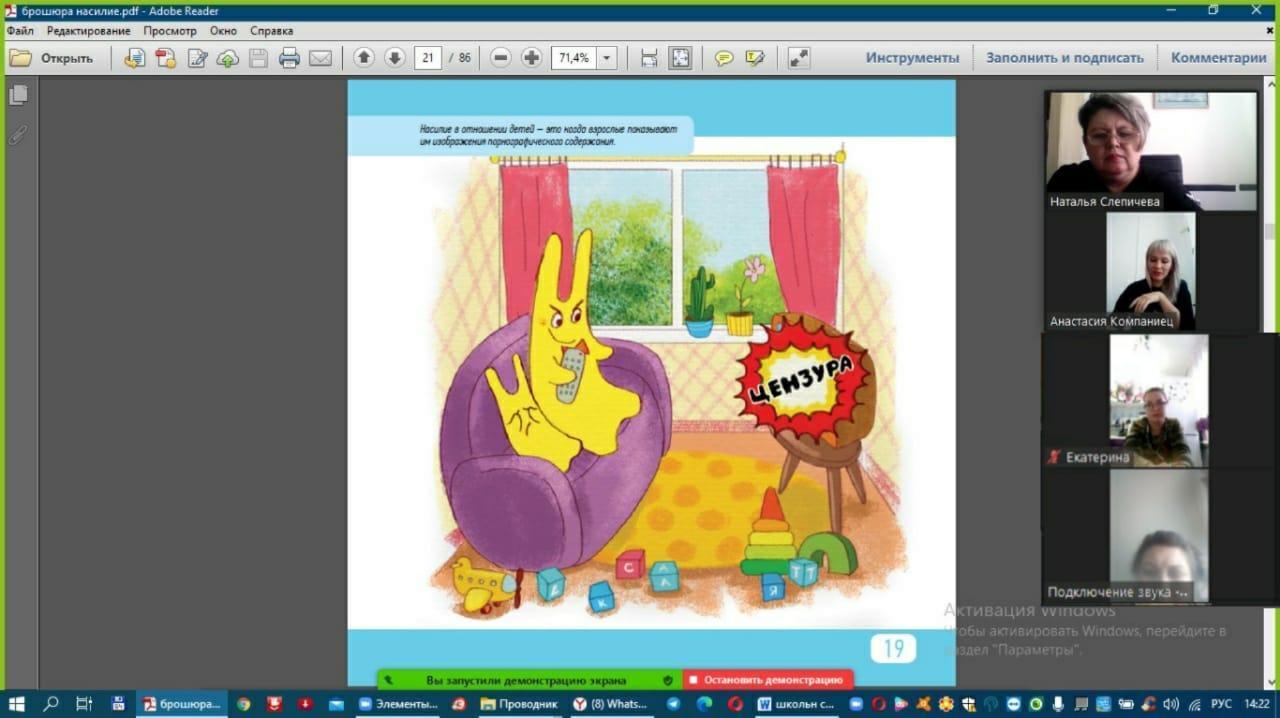Click the Открыть button
This screenshot has width=1280, height=718.
tap(52, 58)
